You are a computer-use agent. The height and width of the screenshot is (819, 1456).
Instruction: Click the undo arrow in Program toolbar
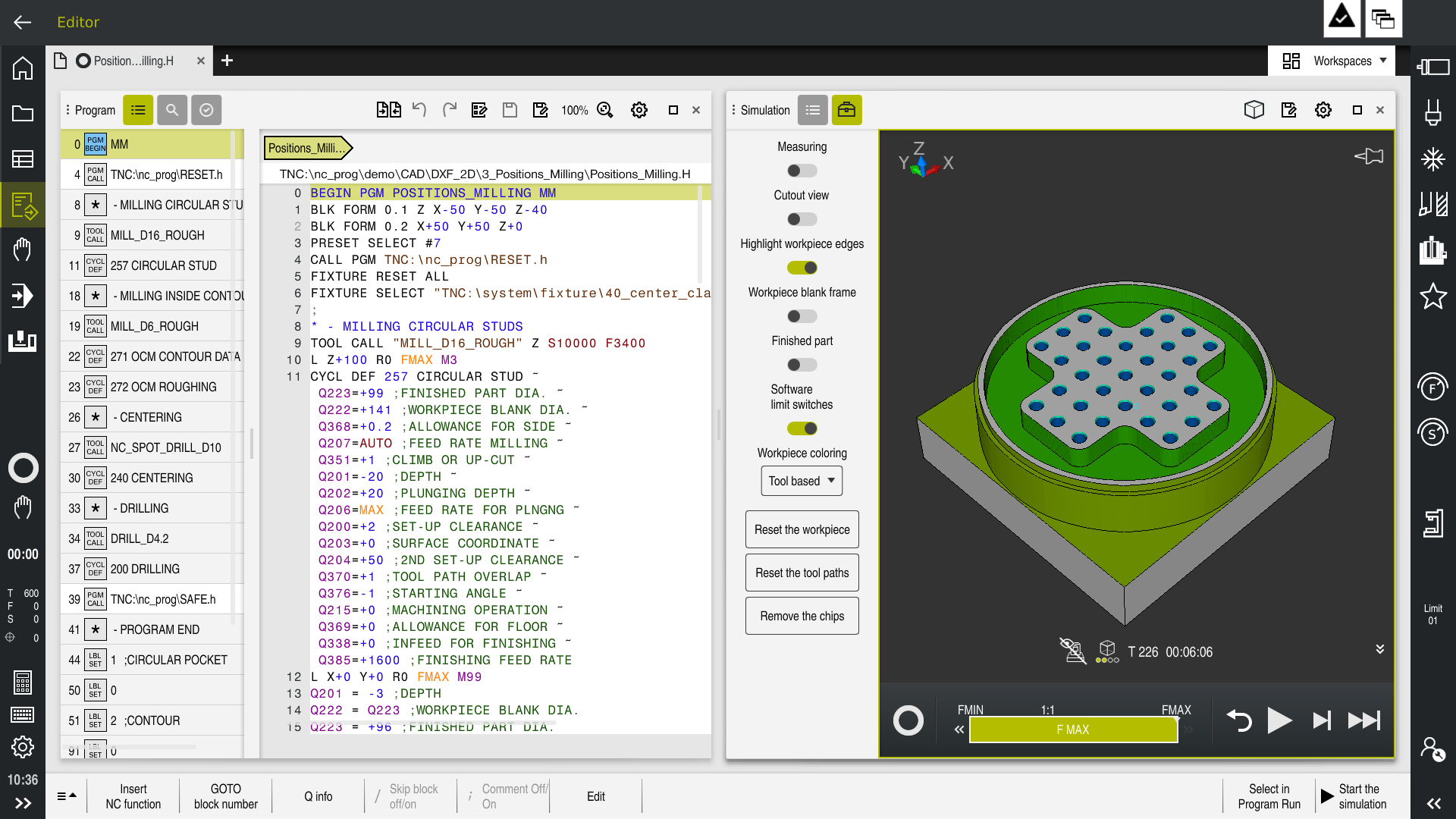click(419, 110)
